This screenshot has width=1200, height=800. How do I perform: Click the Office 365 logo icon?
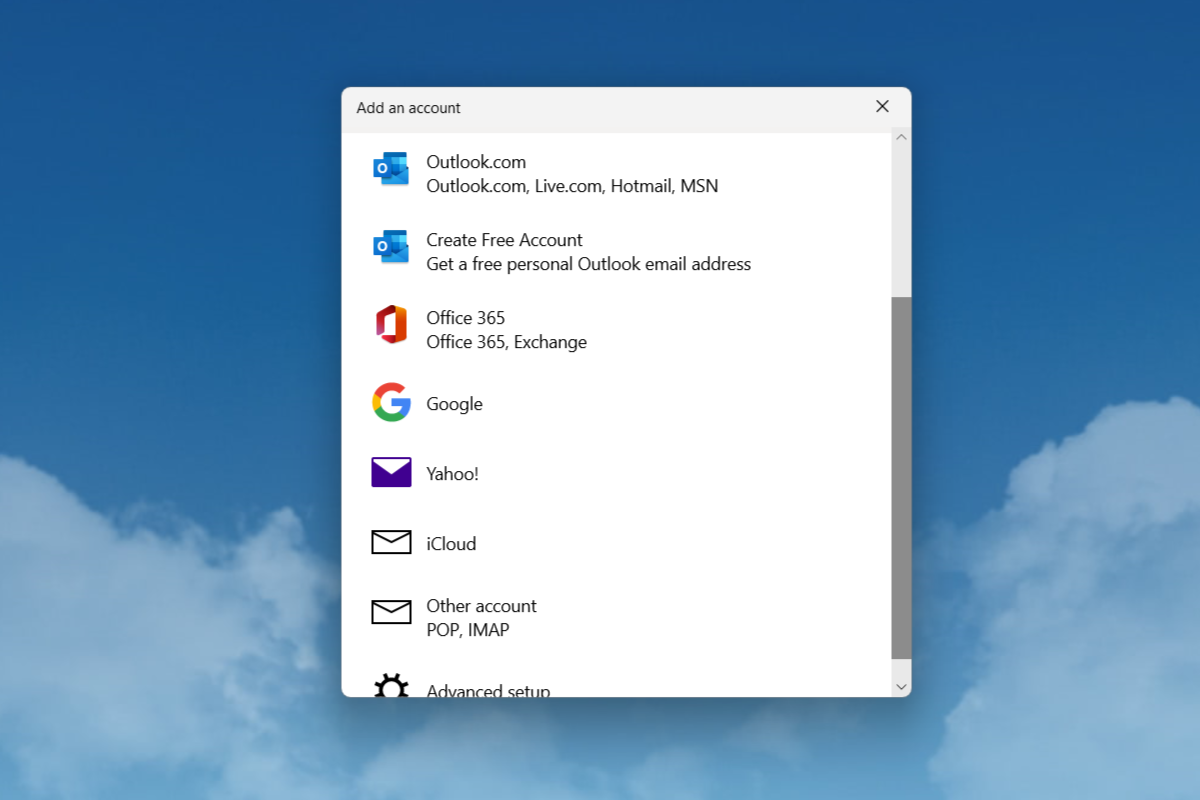tap(391, 325)
